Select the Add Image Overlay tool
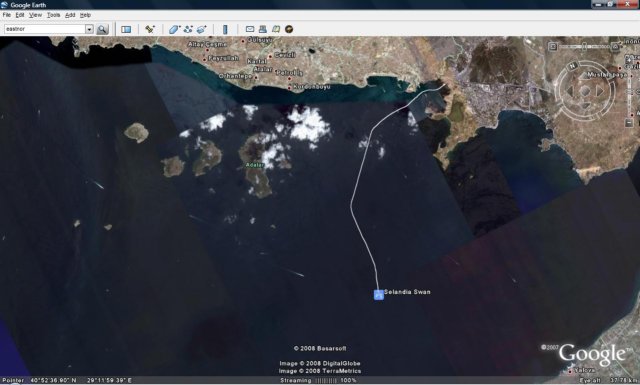The height and width of the screenshot is (385, 640). pos(202,29)
